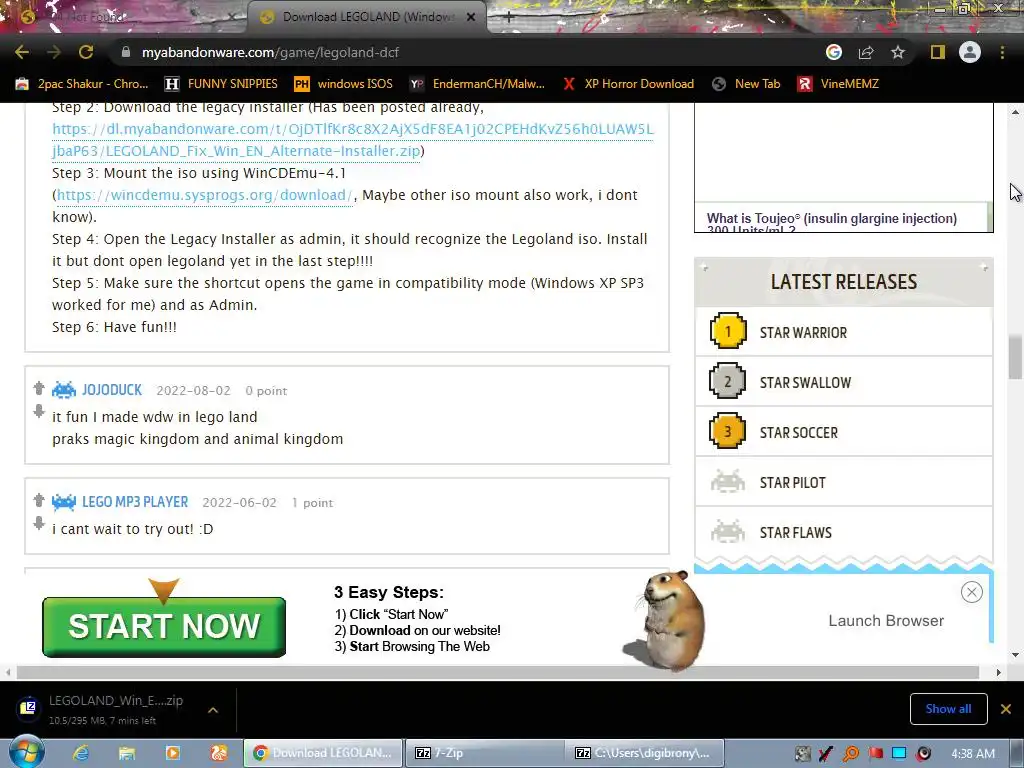
Task: Close the downloads bar
Action: [1006, 709]
